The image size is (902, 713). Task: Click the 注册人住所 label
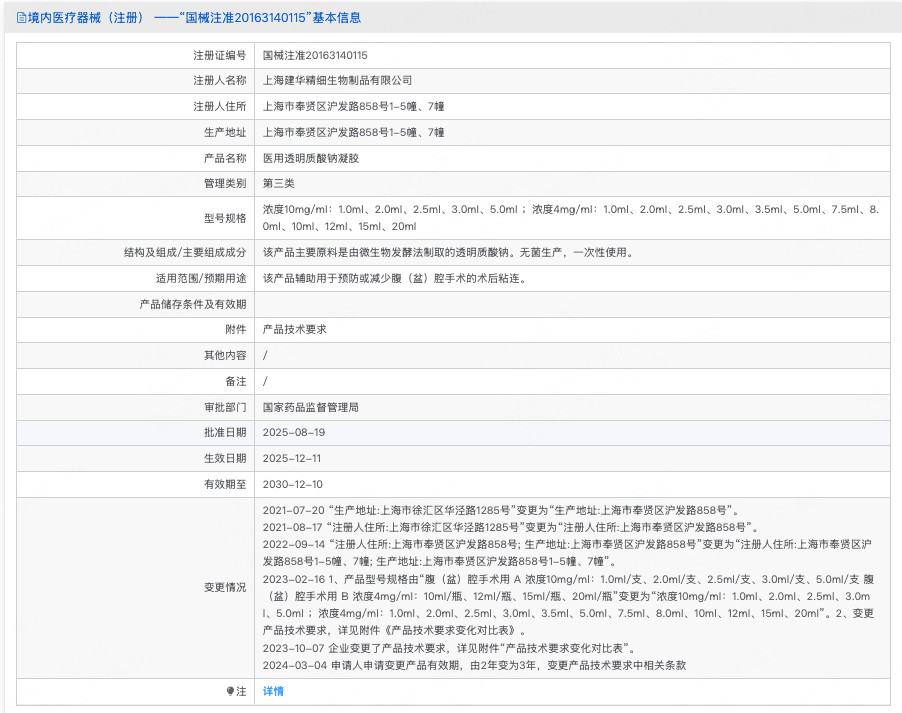[x=220, y=106]
